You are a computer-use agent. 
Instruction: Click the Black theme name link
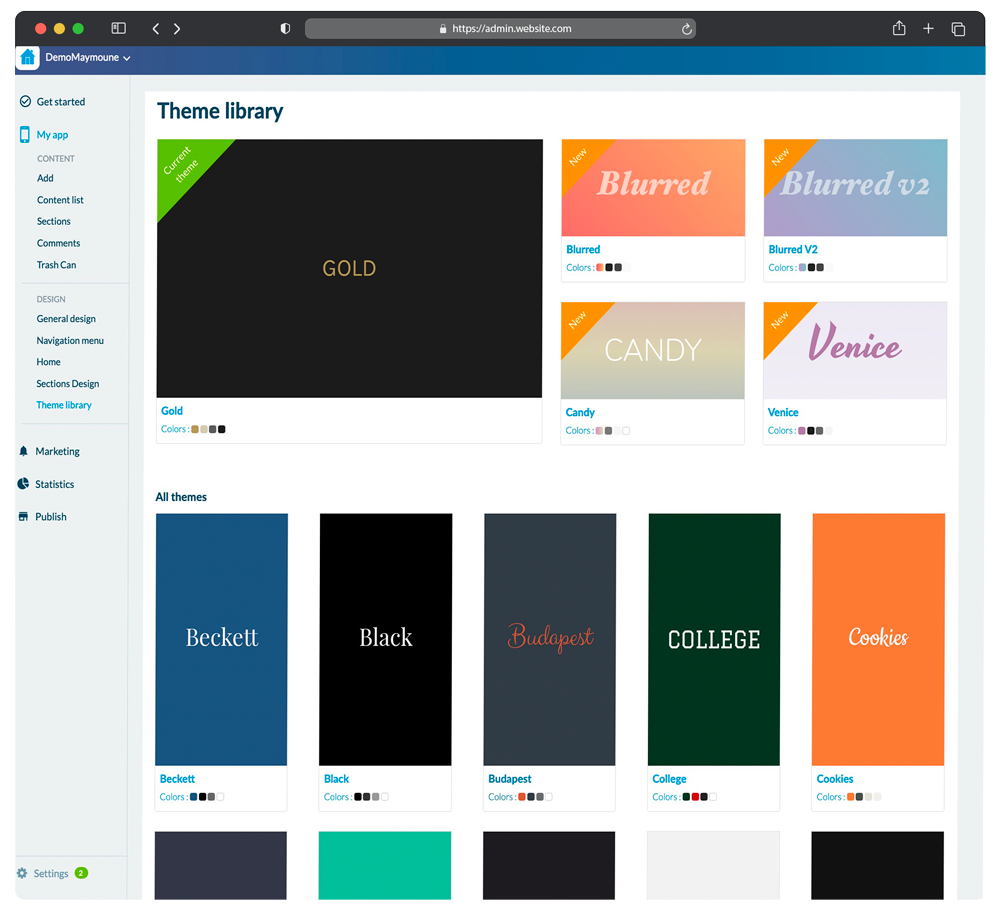click(x=336, y=778)
